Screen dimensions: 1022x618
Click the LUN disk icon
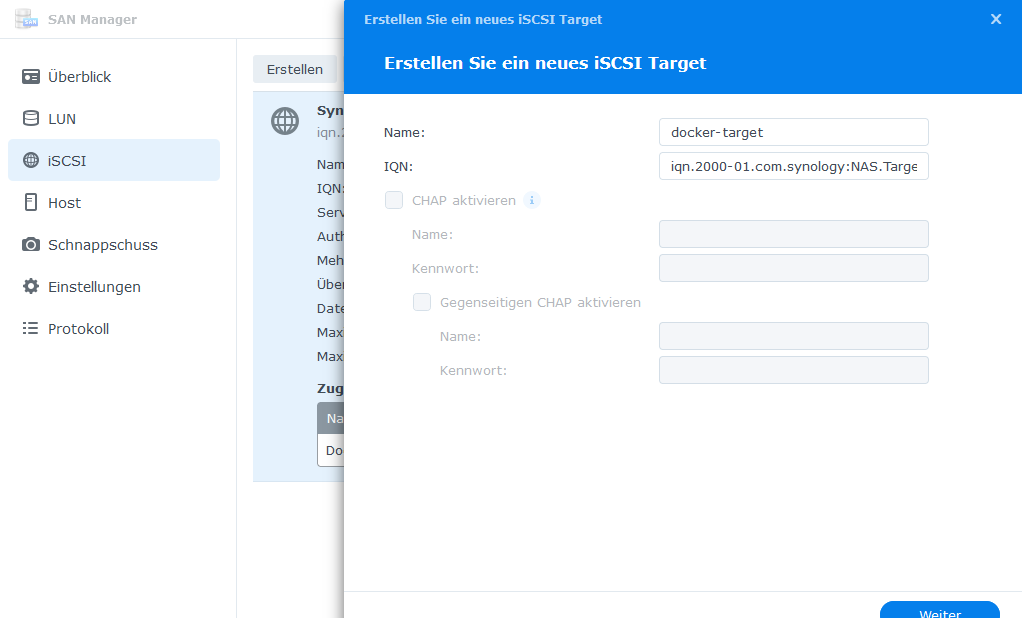31,119
